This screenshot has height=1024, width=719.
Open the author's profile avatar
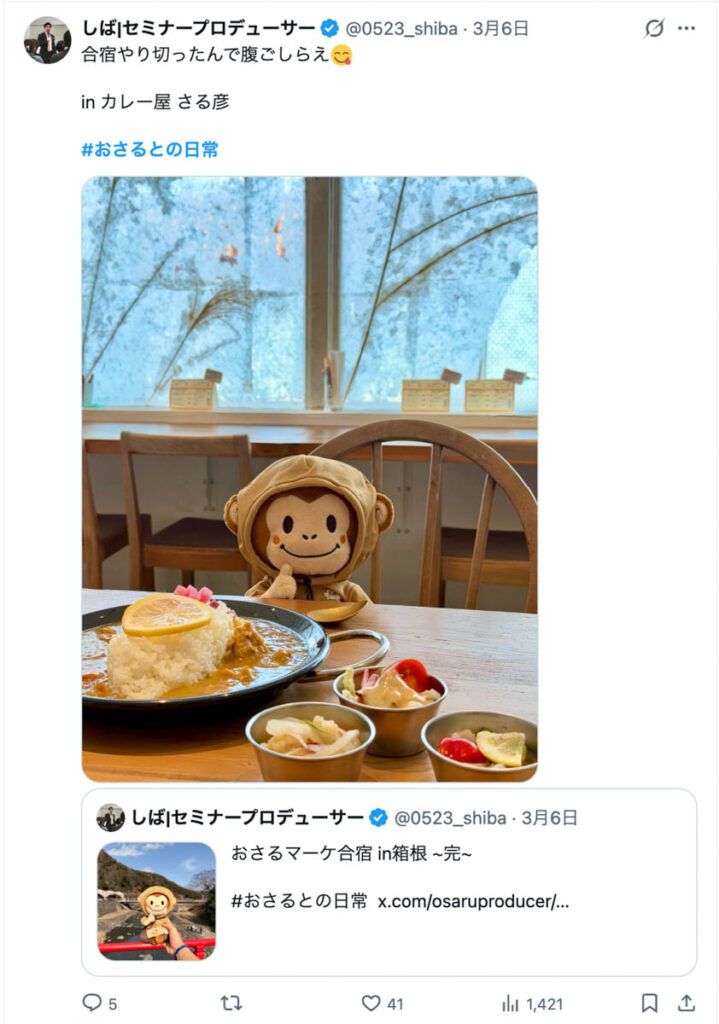click(x=48, y=40)
